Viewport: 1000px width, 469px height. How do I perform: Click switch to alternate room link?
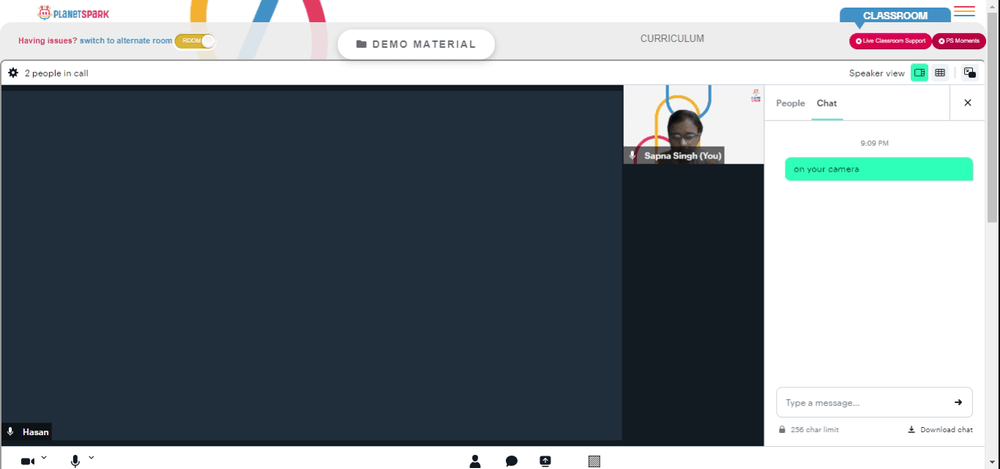(126, 40)
